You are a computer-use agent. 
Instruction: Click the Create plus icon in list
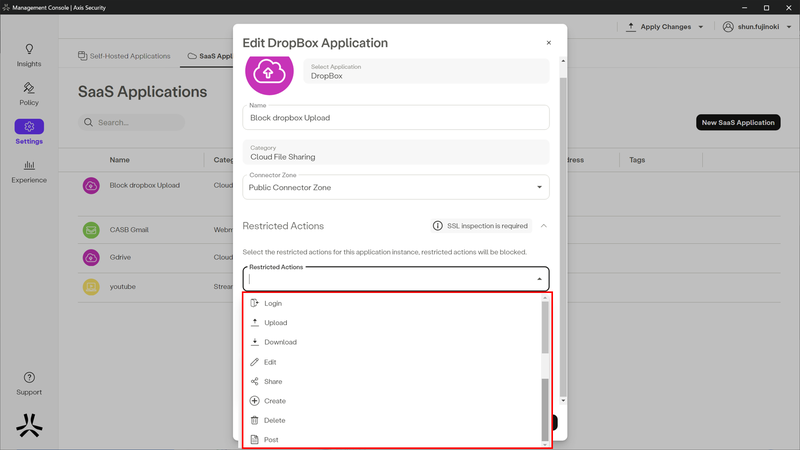(254, 401)
